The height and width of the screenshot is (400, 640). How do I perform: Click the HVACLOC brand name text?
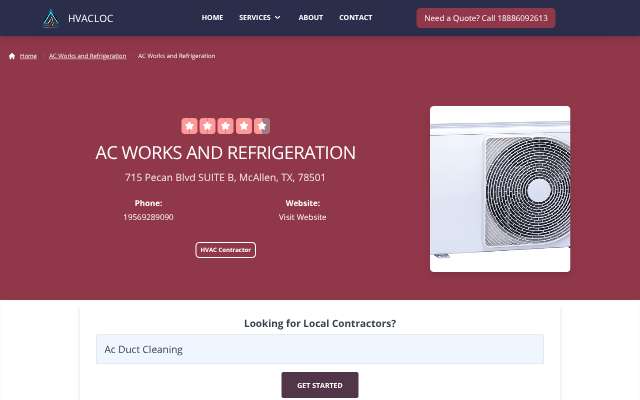(91, 18)
